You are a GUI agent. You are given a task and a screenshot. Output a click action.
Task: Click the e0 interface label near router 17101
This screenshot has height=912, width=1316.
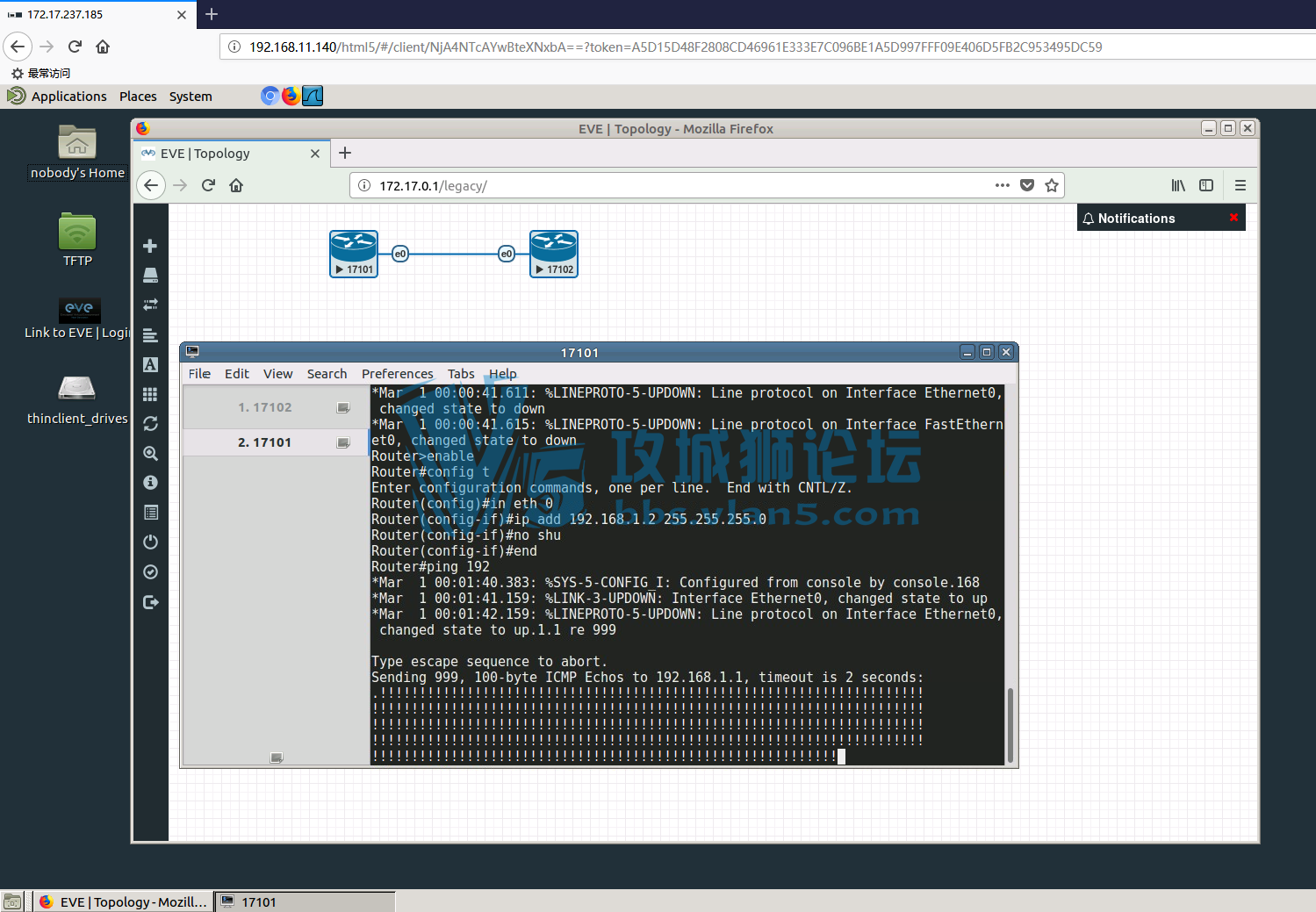pyautogui.click(x=400, y=254)
